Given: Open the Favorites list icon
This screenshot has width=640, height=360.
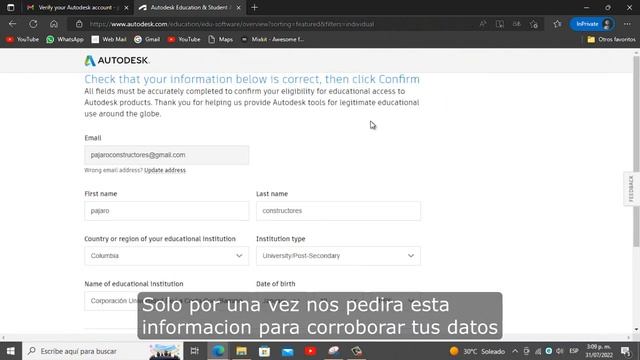Looking at the screenshot, I should [558, 24].
